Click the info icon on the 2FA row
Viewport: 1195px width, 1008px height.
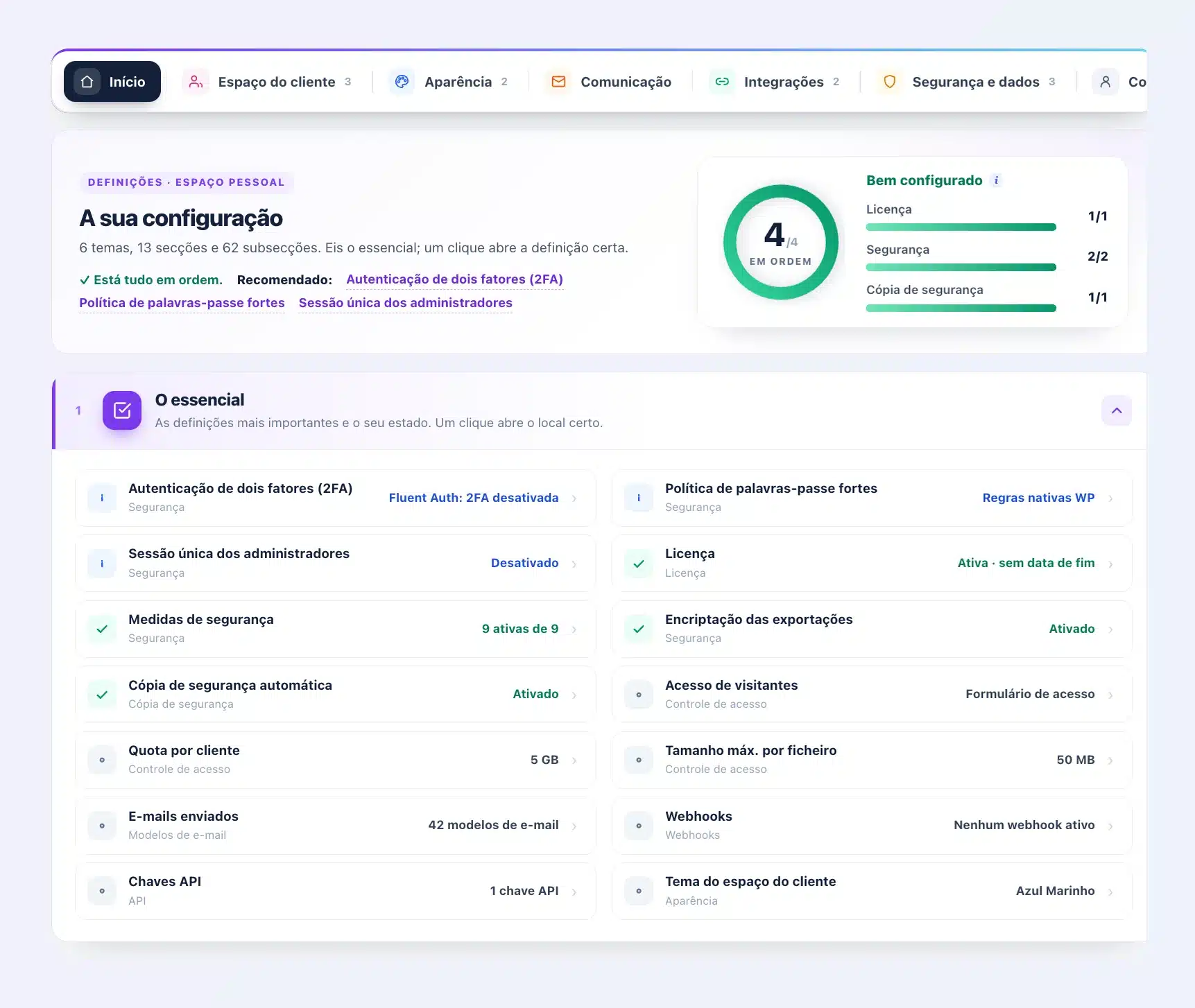coord(102,498)
